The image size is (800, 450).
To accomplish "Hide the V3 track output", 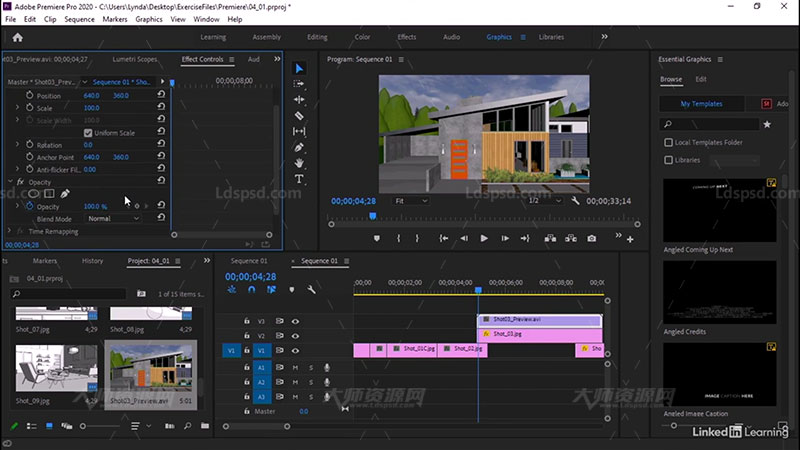I will [295, 321].
